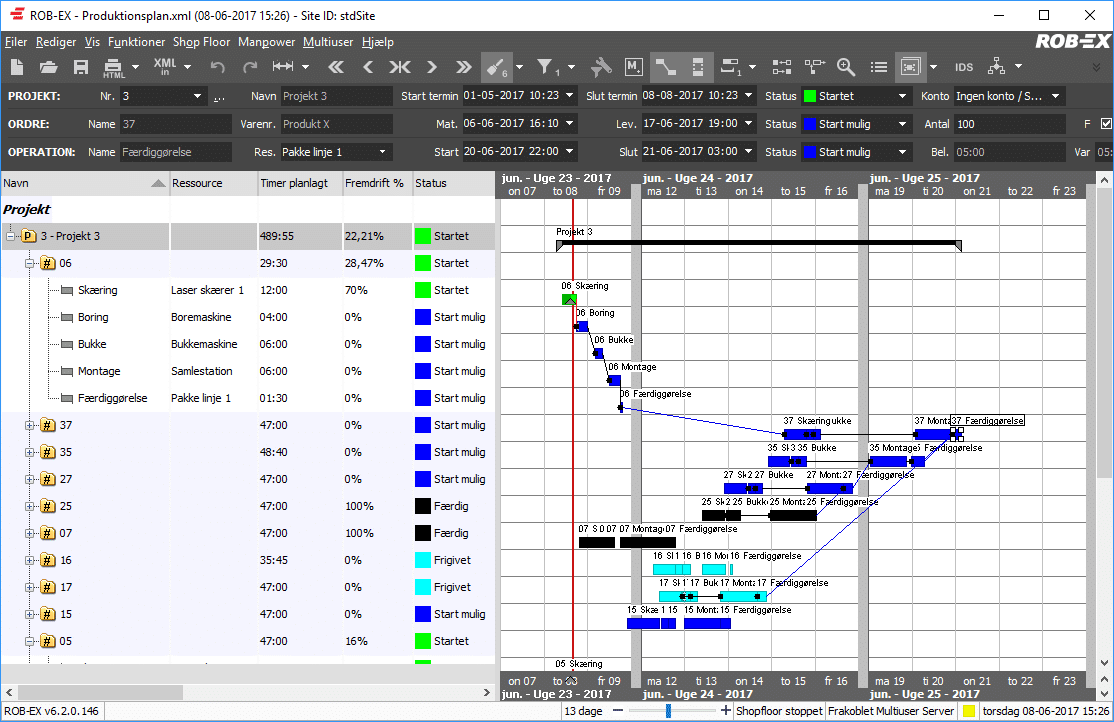The image size is (1114, 722).
Task: Open the folder icon to load a plan
Action: [x=48, y=67]
